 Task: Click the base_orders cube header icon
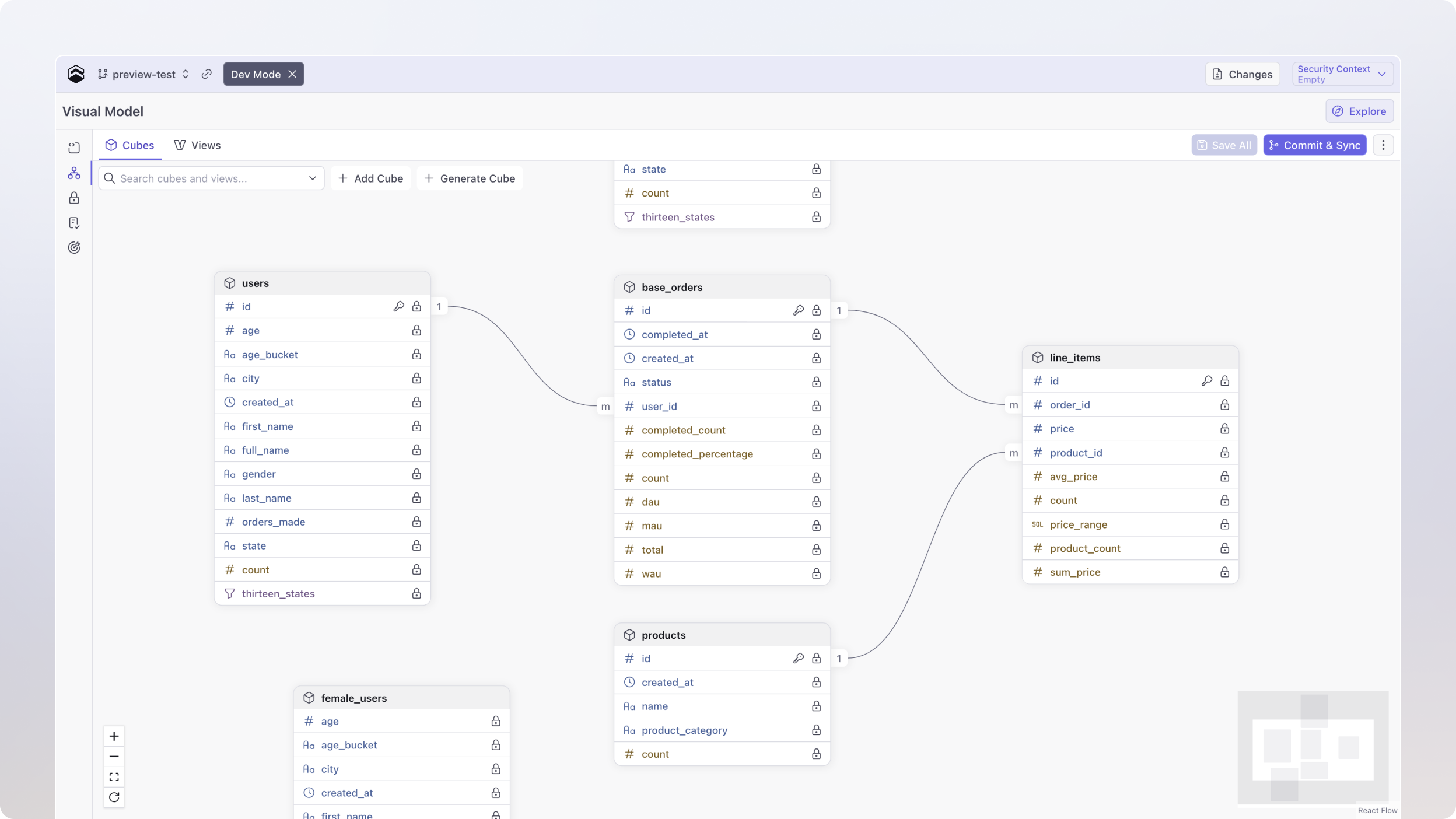(x=629, y=288)
